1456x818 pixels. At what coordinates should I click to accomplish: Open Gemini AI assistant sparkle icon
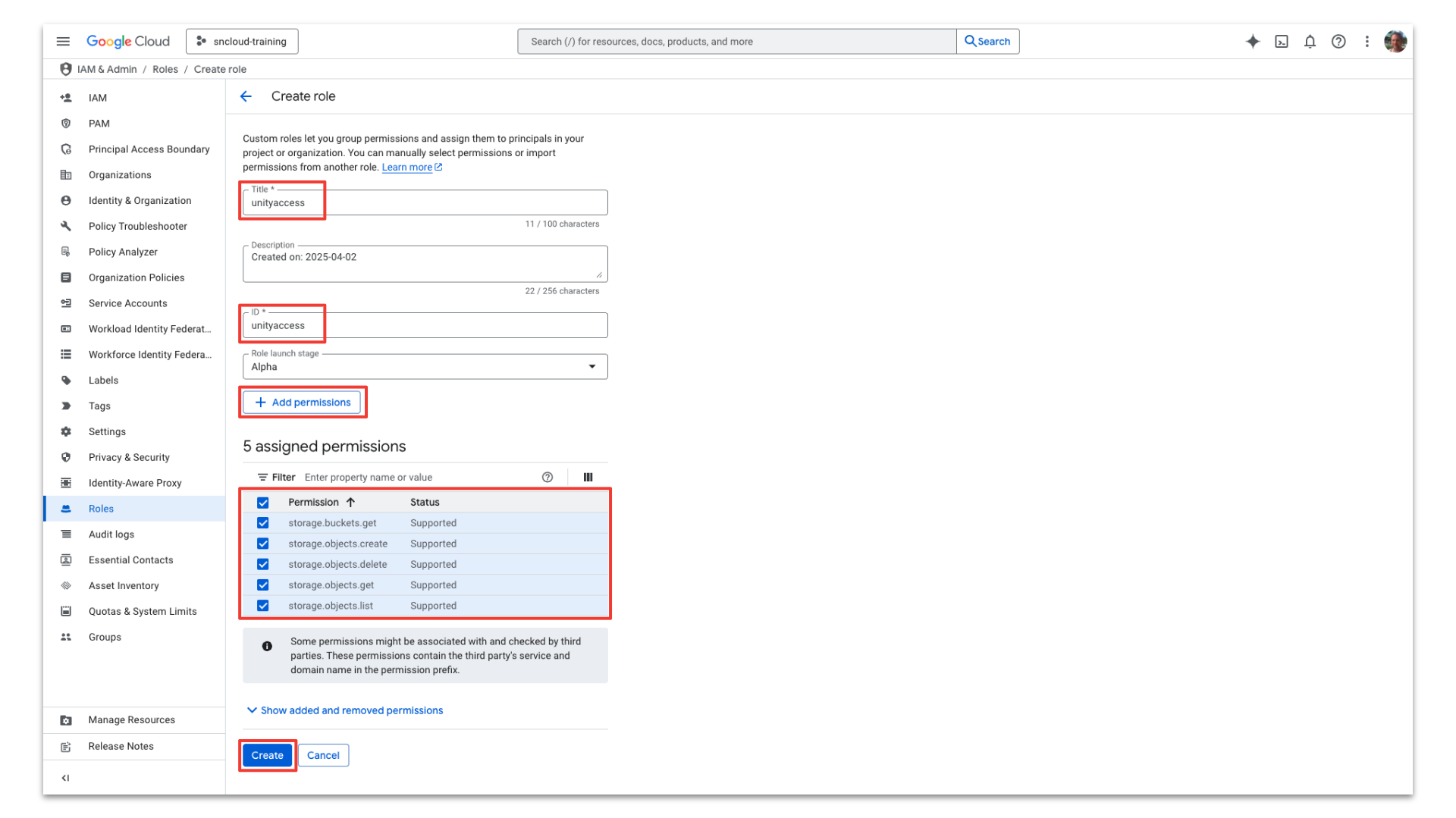1253,42
